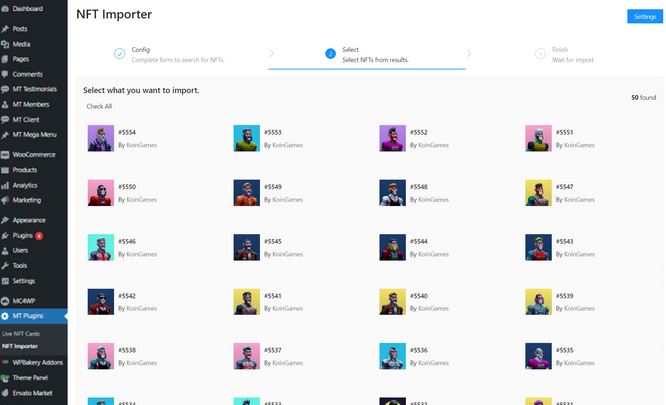This screenshot has height=405, width=666.
Task: Click the Comments bubble icon
Action: pos(6,74)
